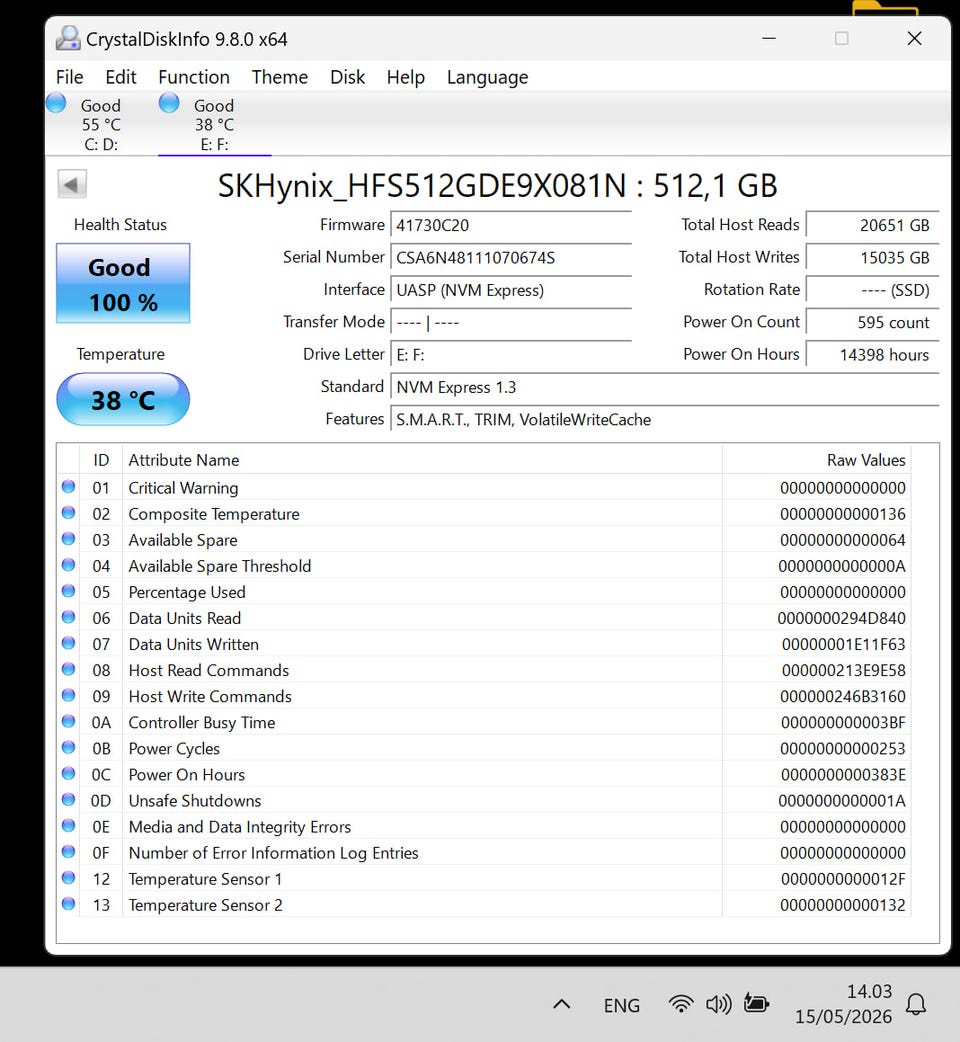960x1042 pixels.
Task: Click the status dot for Data Units Written
Action: click(68, 643)
